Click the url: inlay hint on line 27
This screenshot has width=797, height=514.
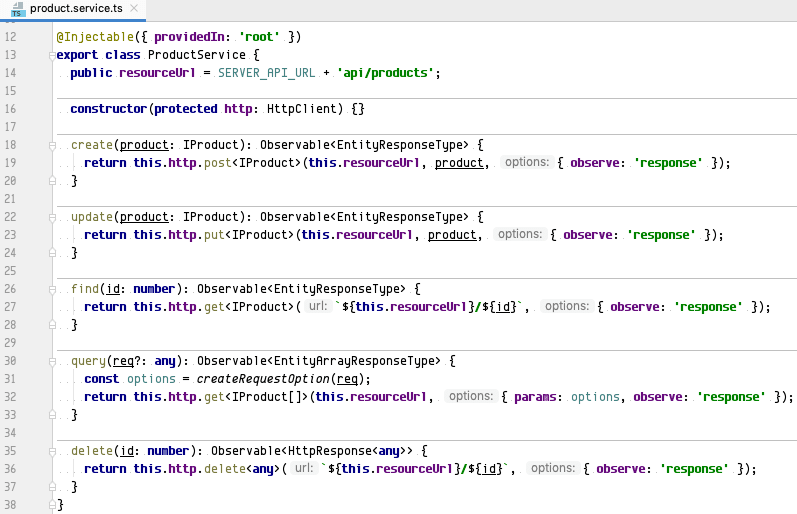318,306
